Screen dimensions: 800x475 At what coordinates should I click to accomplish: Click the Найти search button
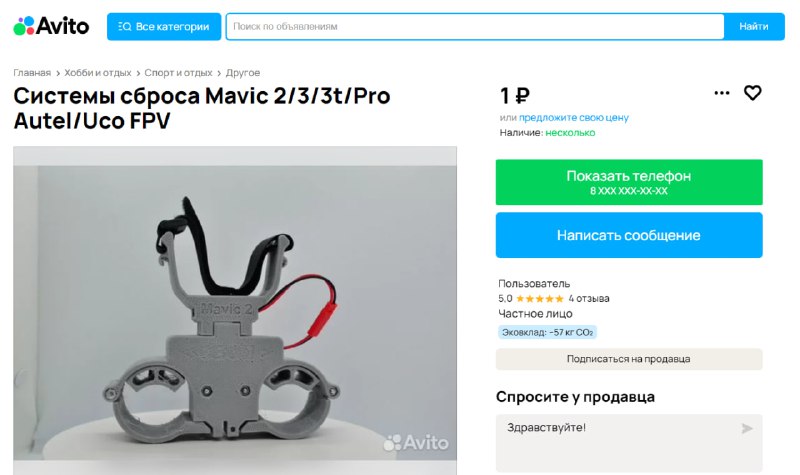(754, 27)
